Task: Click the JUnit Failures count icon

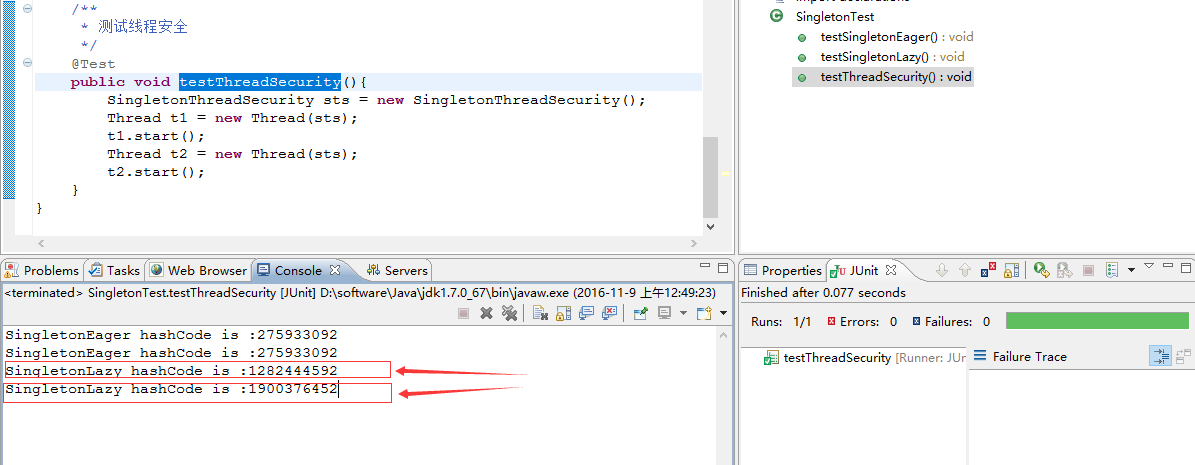Action: 917,321
